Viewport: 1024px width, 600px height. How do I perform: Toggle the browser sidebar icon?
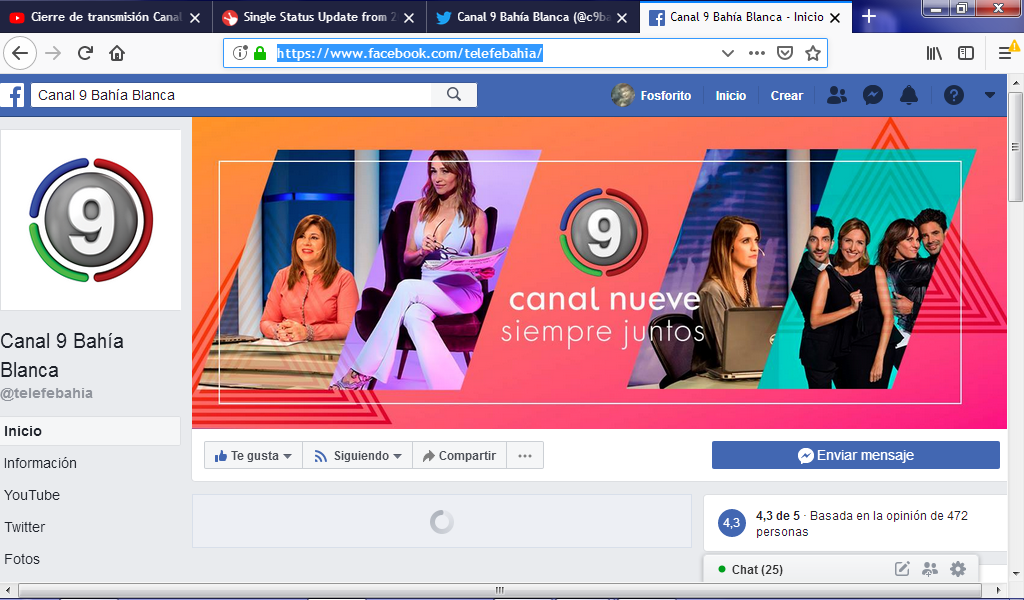coord(965,54)
